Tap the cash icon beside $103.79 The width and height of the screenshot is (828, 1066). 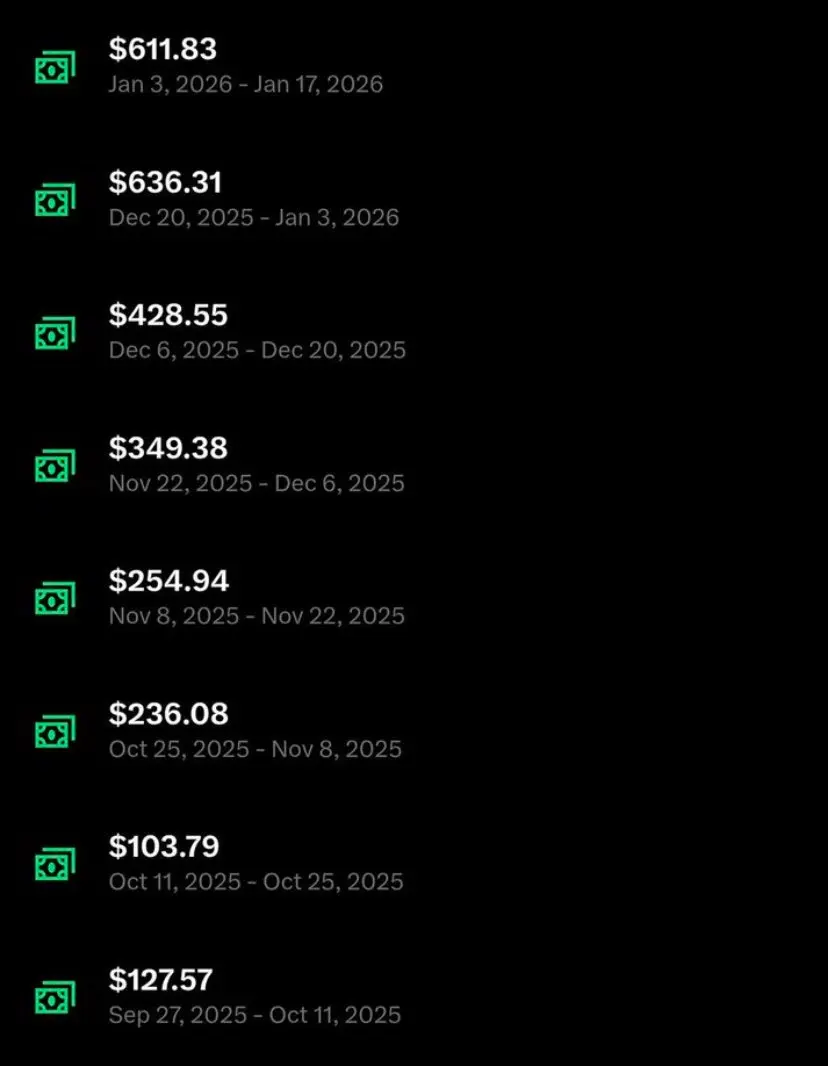(55, 864)
